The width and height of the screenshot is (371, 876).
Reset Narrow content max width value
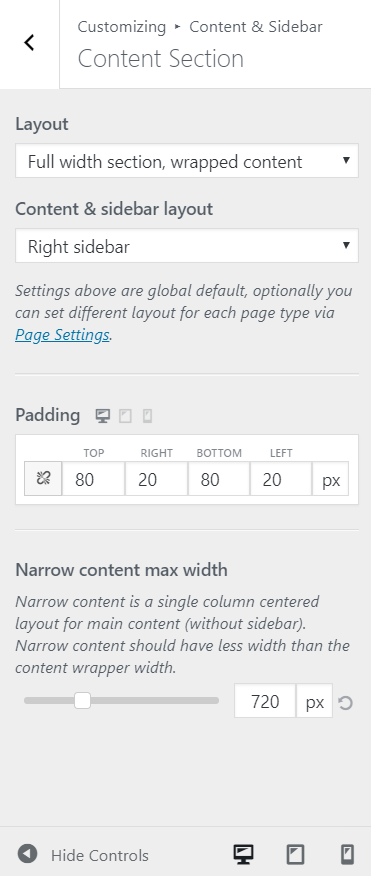[345, 702]
